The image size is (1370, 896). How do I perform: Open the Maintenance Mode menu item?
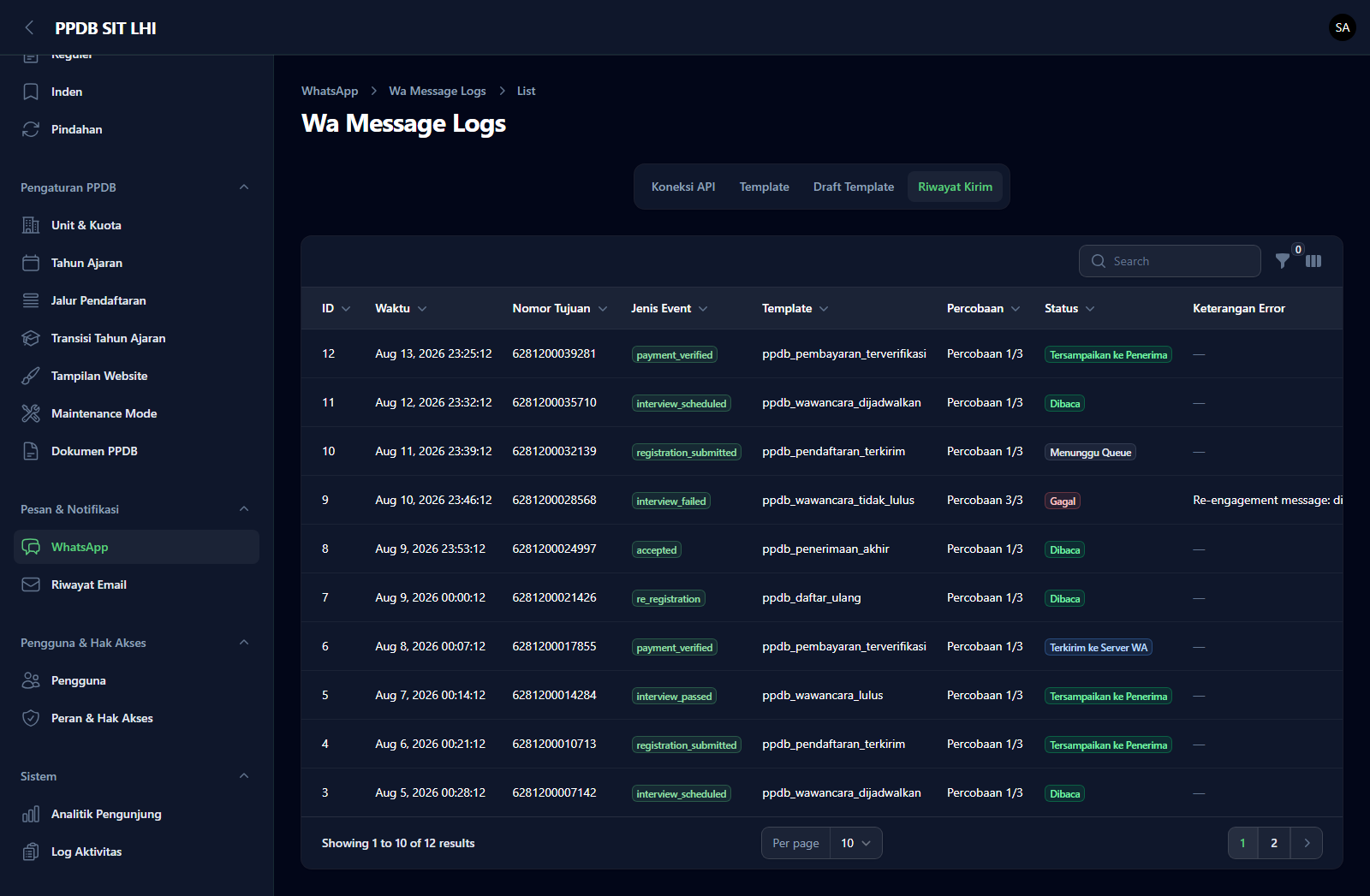[136, 413]
